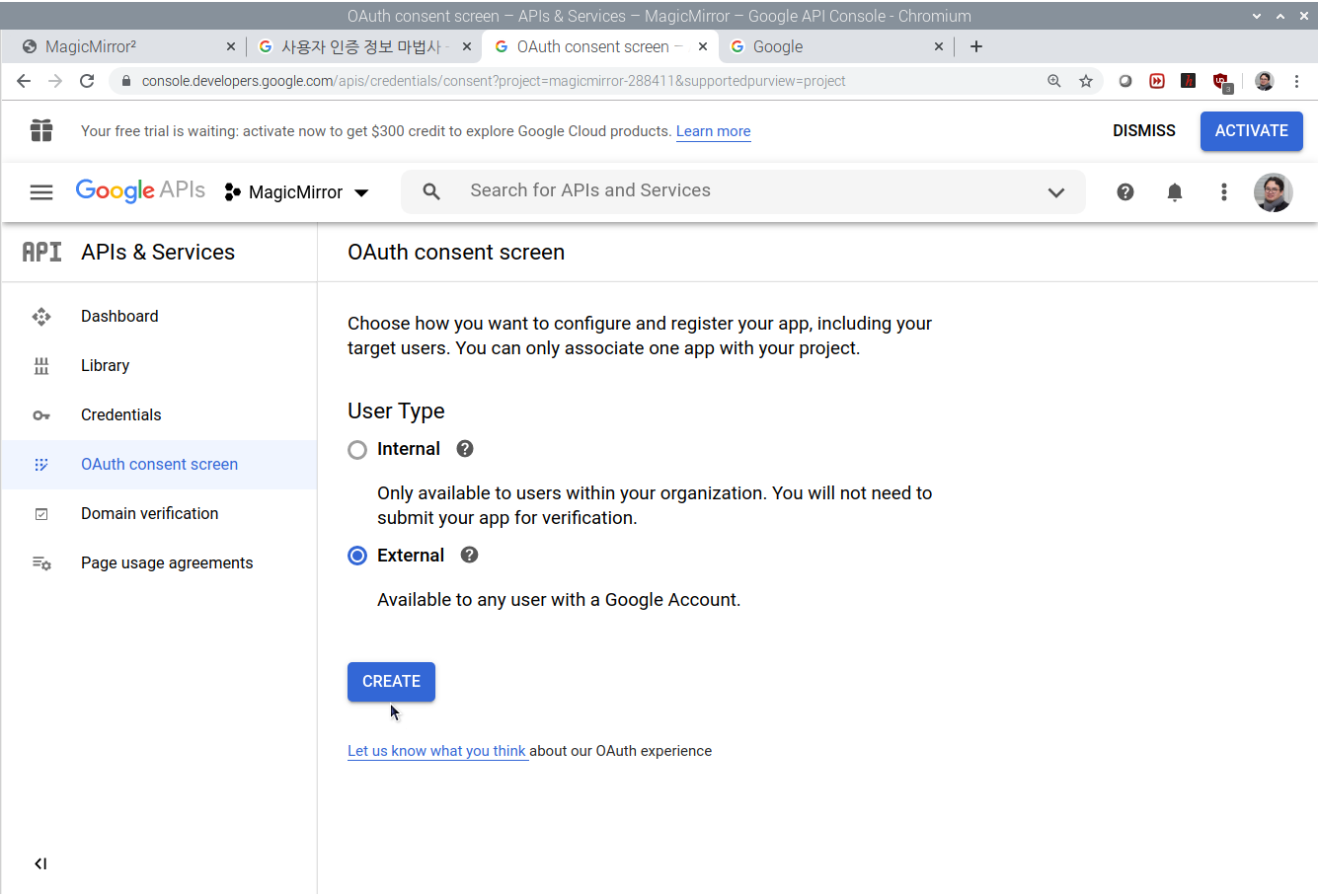Click the search magnifier icon
The height and width of the screenshot is (896, 1318).
coord(431,191)
